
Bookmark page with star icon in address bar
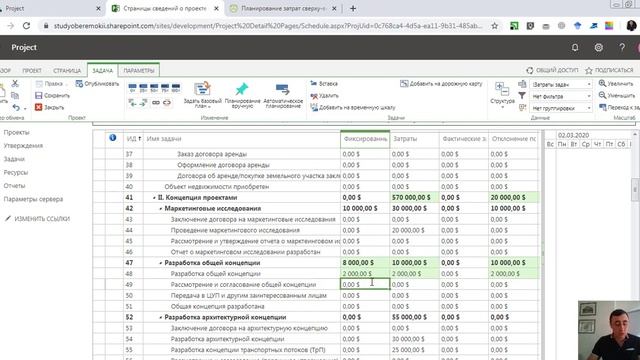(495, 26)
